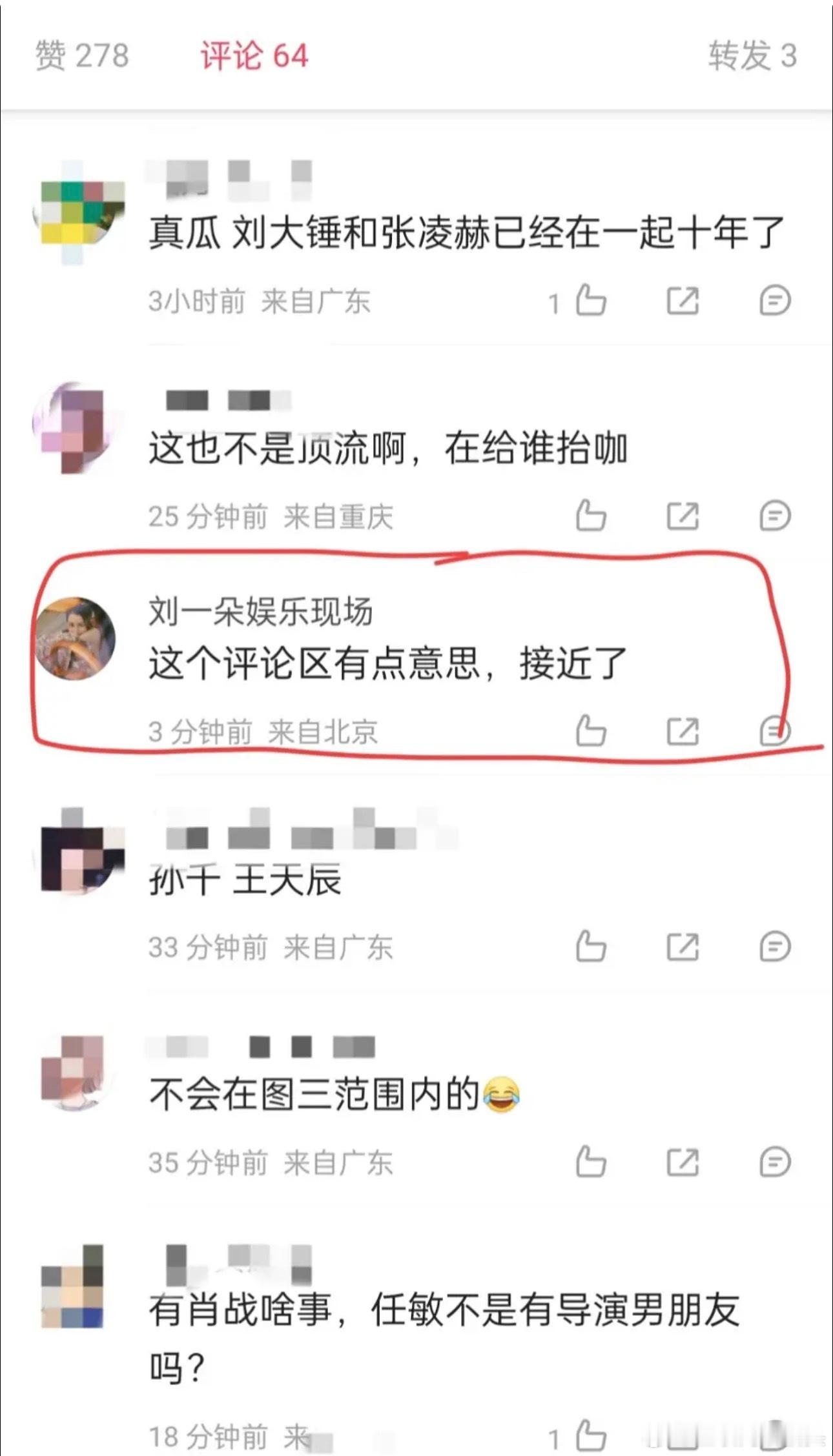Share the comment from 重庆
Image resolution: width=833 pixels, height=1456 pixels.
tap(683, 516)
